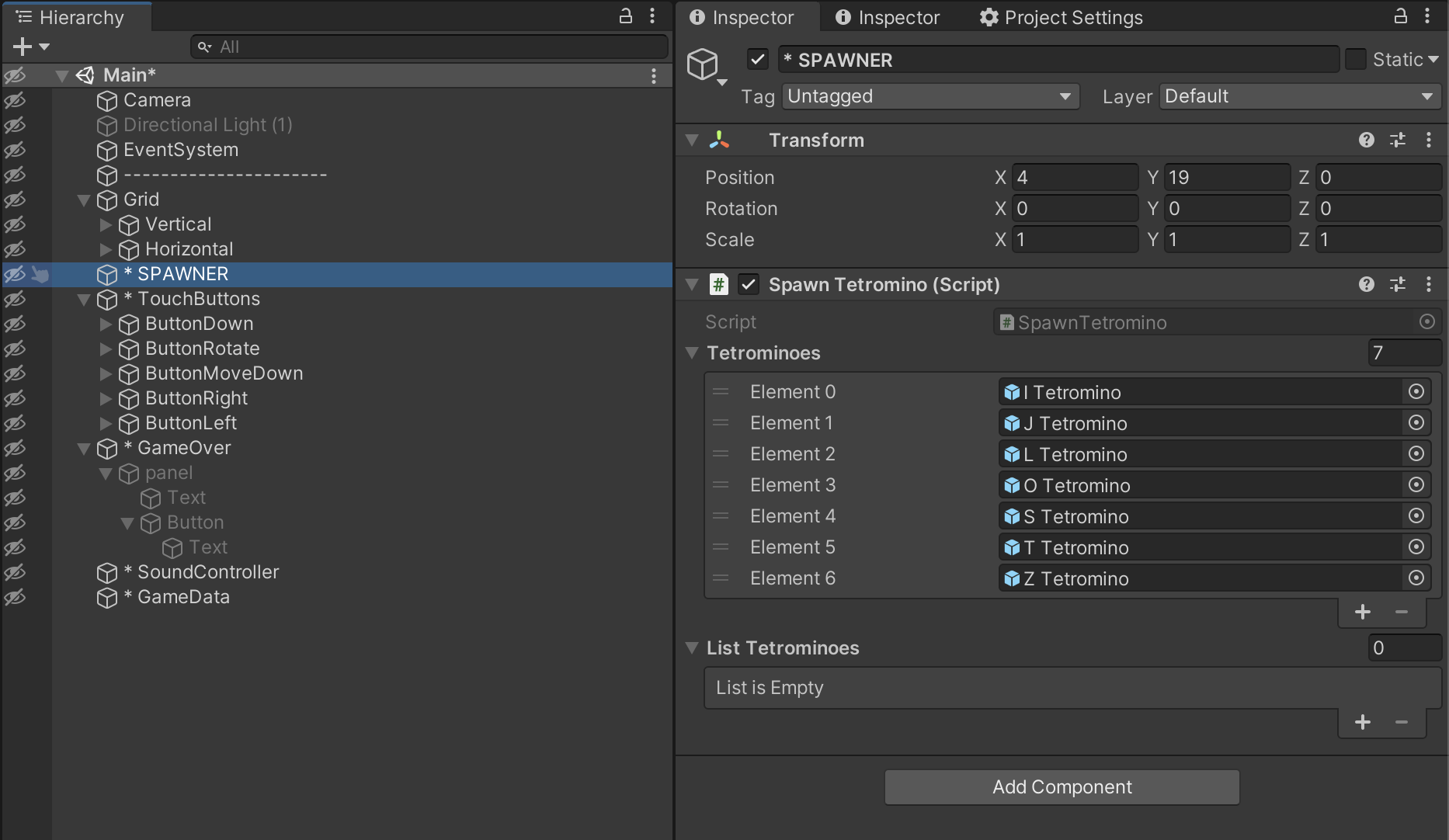Toggle scene visibility for SPAWNER
The width and height of the screenshot is (1449, 840).
point(15,274)
